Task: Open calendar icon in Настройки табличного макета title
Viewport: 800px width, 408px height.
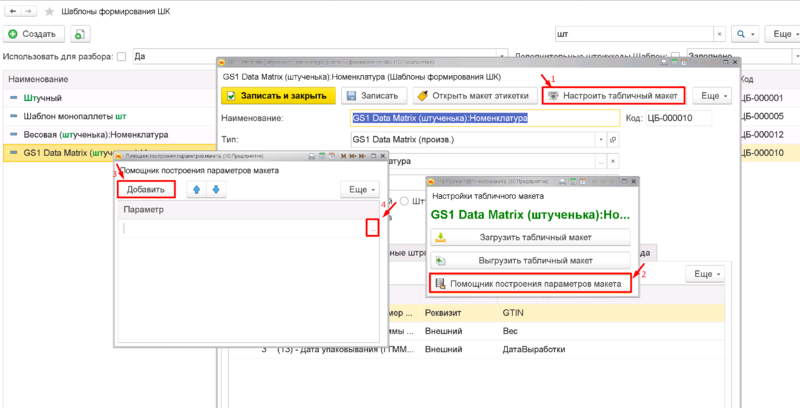Action: tap(583, 182)
